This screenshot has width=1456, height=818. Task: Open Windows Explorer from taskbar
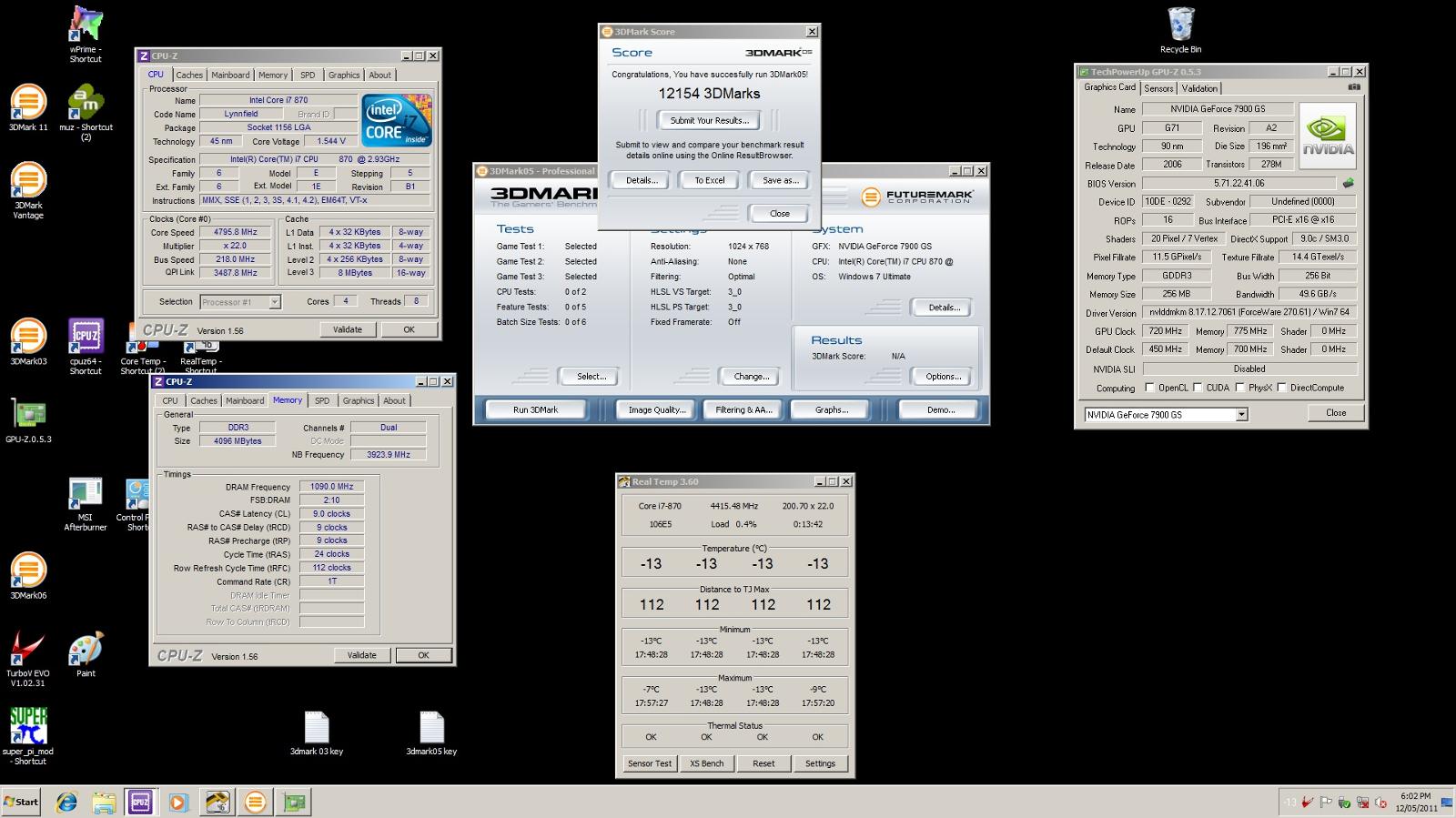[x=104, y=802]
